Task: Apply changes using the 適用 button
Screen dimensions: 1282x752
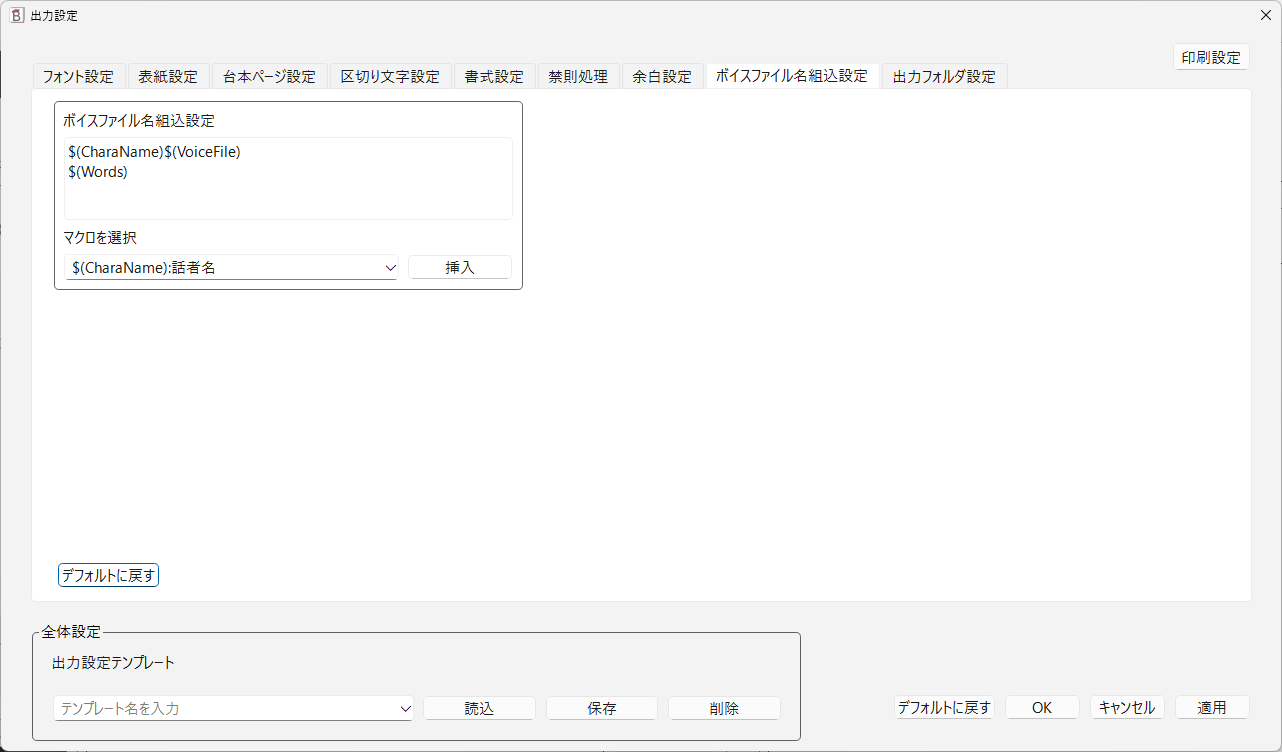Action: [x=1212, y=707]
